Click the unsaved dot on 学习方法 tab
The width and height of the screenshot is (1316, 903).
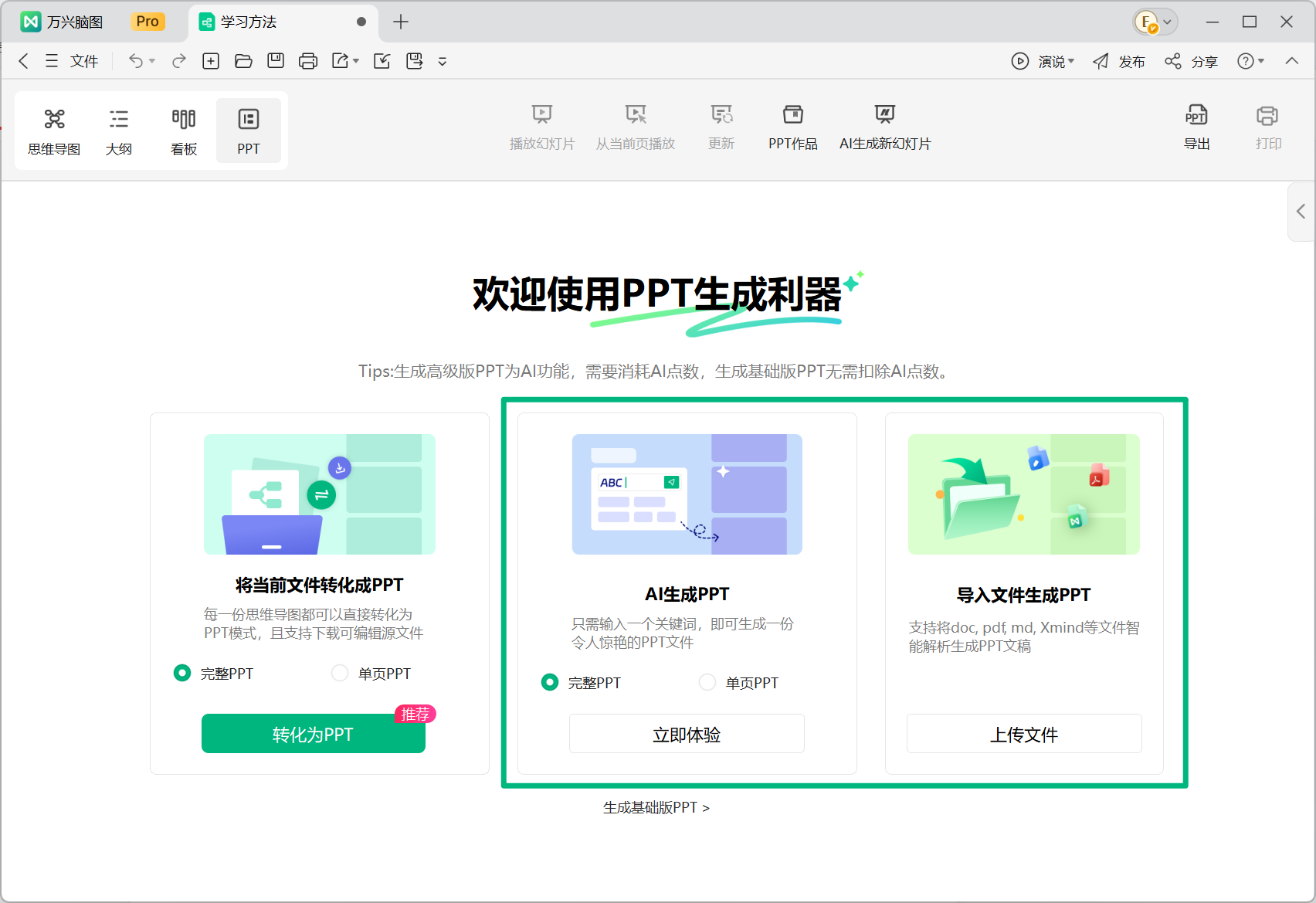click(361, 22)
